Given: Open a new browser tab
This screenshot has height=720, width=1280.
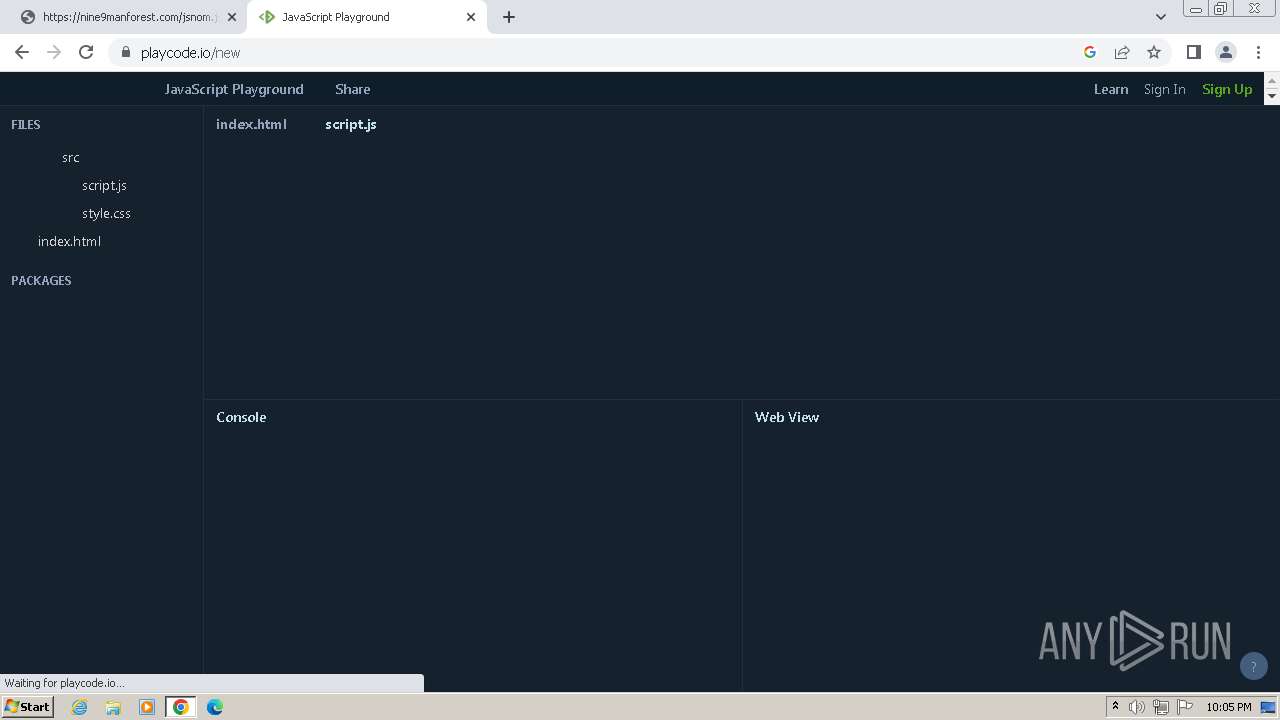Looking at the screenshot, I should pyautogui.click(x=509, y=17).
